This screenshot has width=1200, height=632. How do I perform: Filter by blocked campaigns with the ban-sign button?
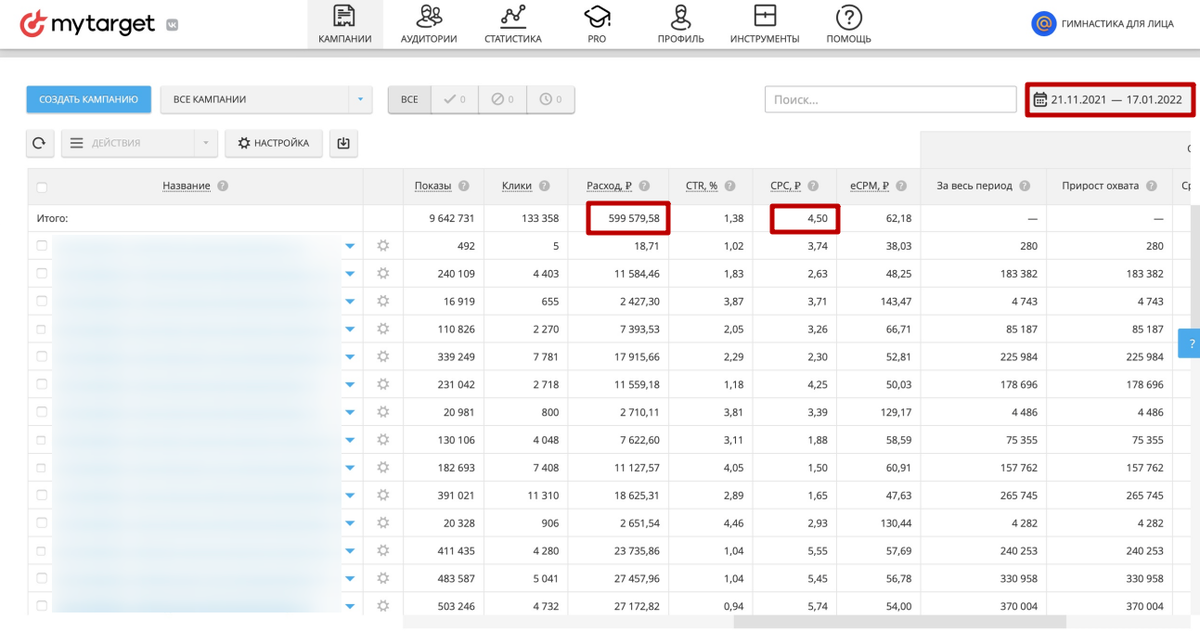click(x=502, y=99)
